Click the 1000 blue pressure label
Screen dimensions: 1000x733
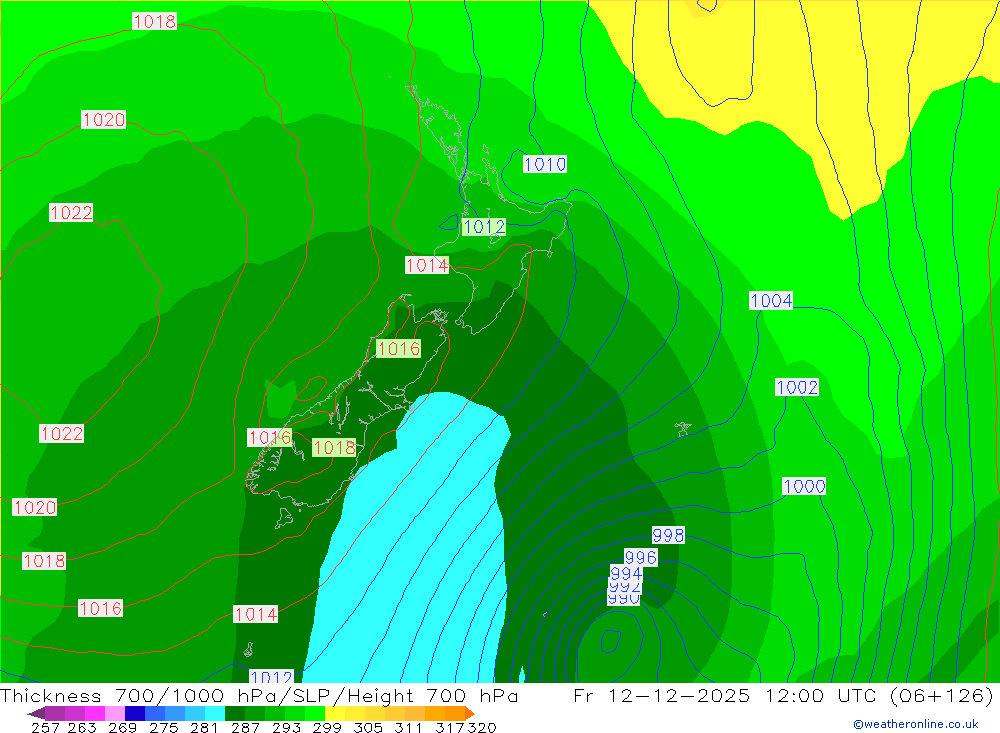(804, 486)
